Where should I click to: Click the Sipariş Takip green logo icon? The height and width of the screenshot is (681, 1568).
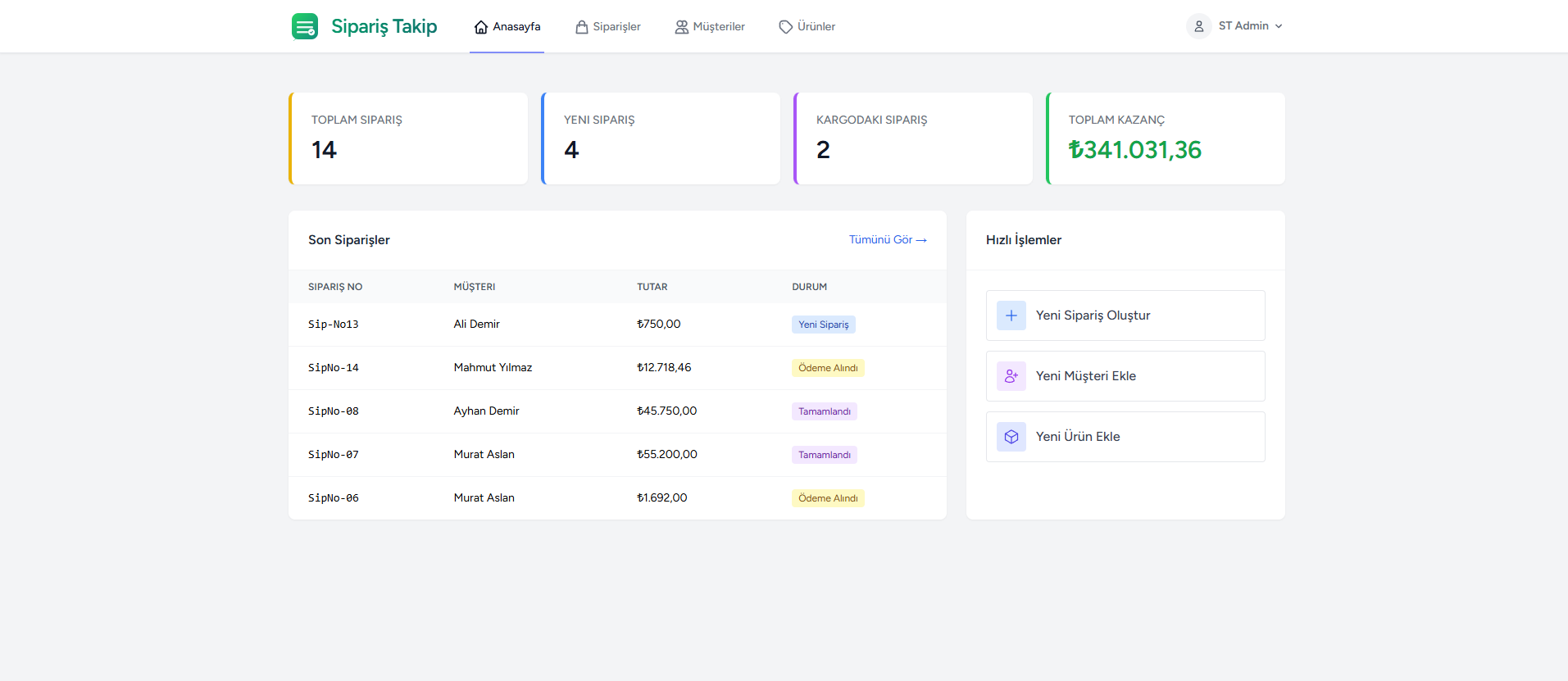pyautogui.click(x=305, y=26)
